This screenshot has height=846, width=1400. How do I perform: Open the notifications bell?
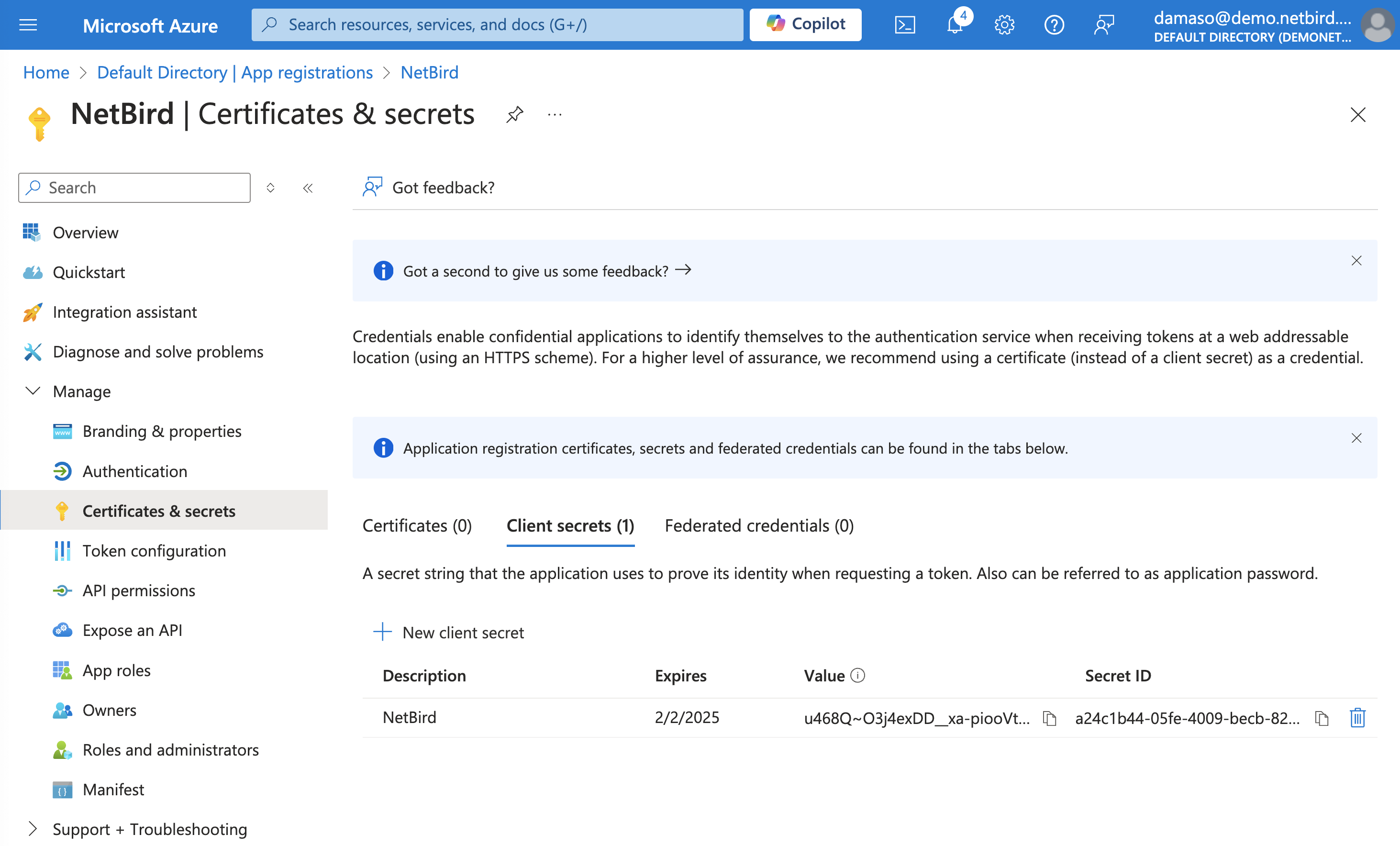click(x=955, y=25)
